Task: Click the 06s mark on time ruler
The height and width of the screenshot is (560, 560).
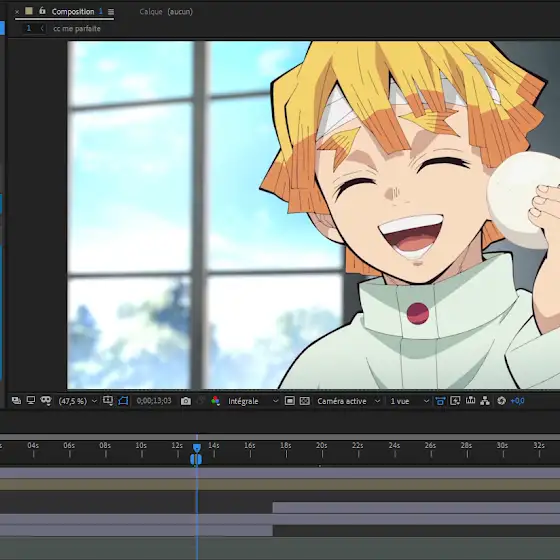Action: (69, 446)
